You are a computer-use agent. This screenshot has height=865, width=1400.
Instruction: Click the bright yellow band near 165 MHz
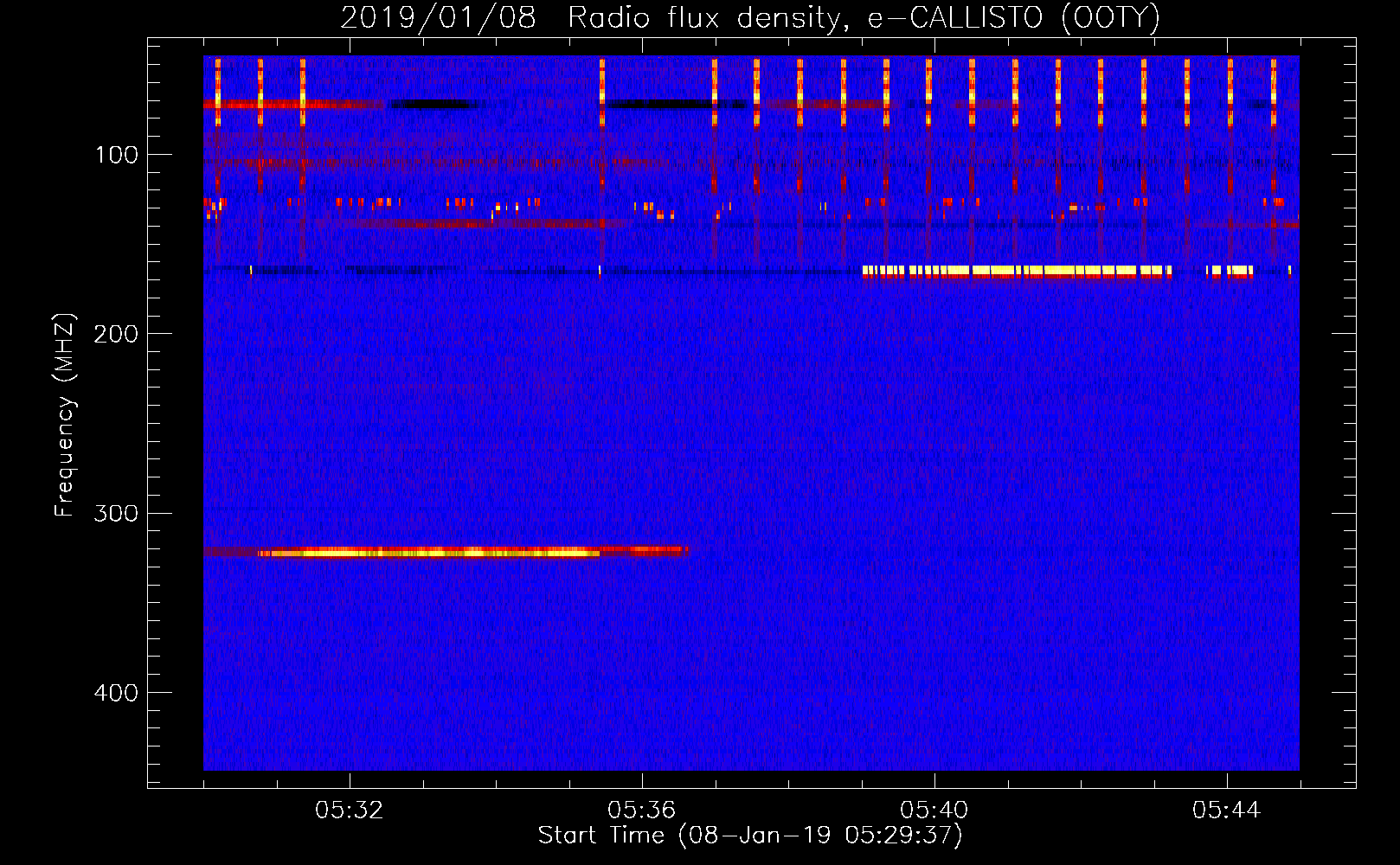point(1017,271)
